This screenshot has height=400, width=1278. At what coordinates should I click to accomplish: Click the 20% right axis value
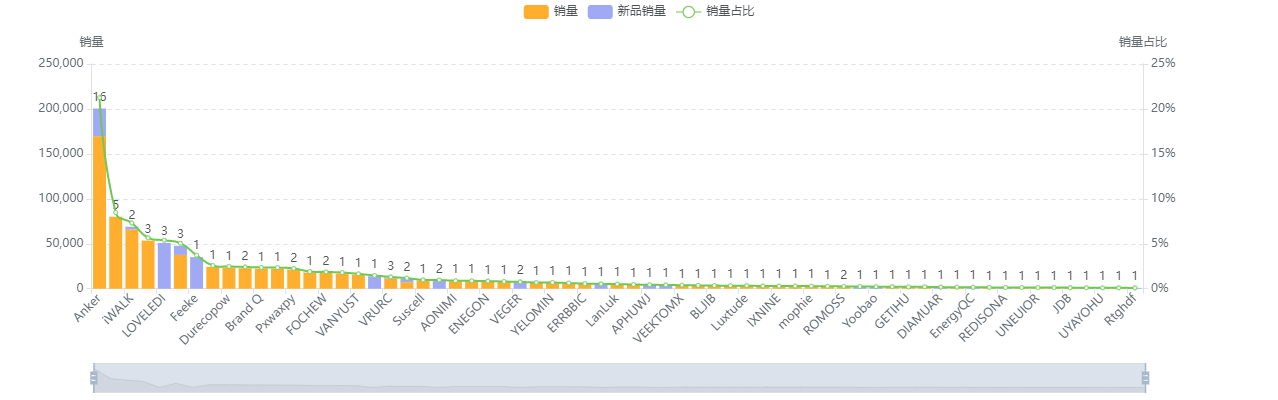(x=1163, y=108)
